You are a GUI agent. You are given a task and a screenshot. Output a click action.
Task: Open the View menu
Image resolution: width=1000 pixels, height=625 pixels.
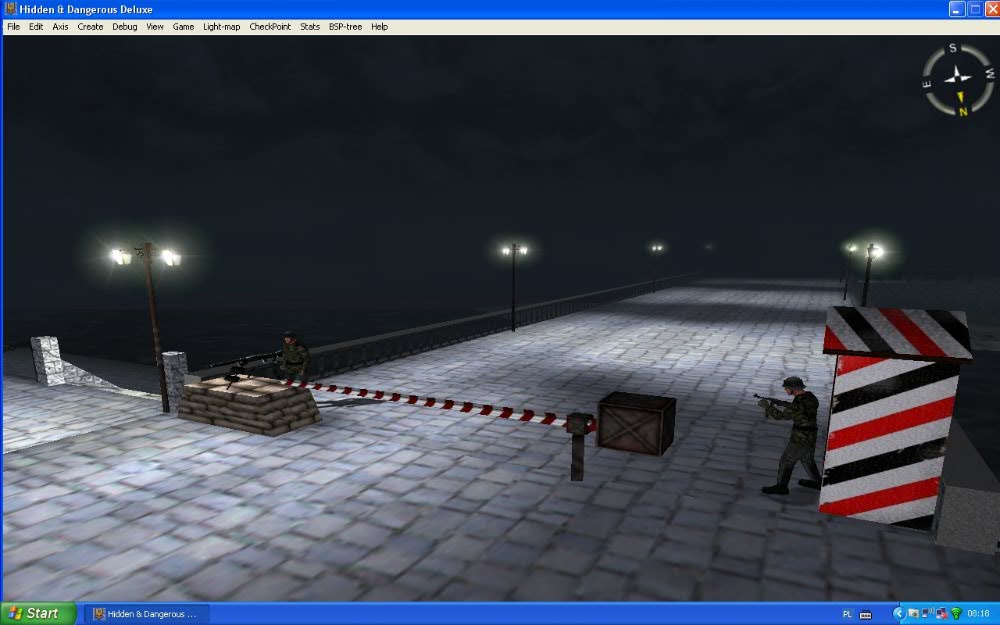tap(155, 27)
